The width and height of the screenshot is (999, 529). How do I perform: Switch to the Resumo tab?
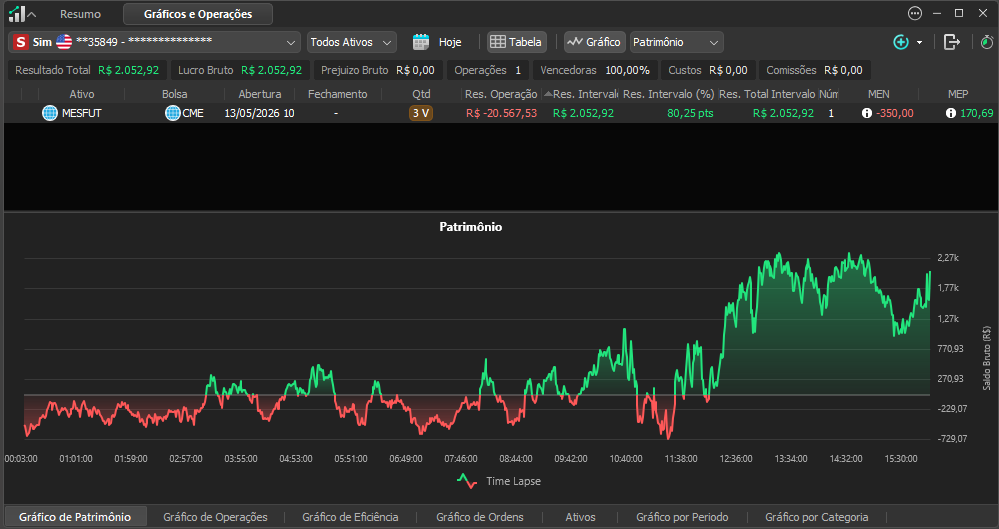pos(80,14)
